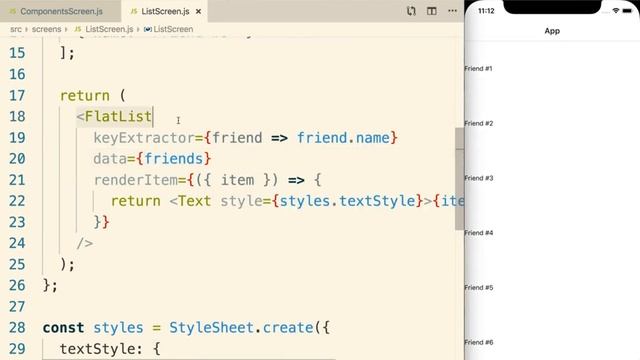This screenshot has width=640, height=360.
Task: Click the ListScreen symbol breadcrumb
Action: (173, 29)
